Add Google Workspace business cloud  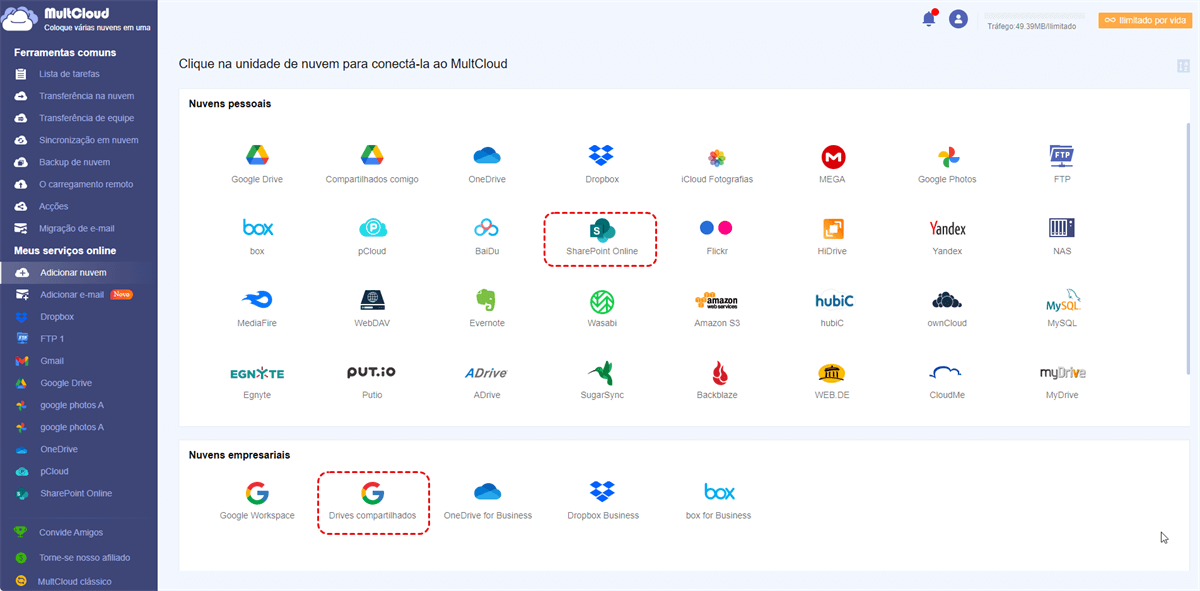coord(257,501)
